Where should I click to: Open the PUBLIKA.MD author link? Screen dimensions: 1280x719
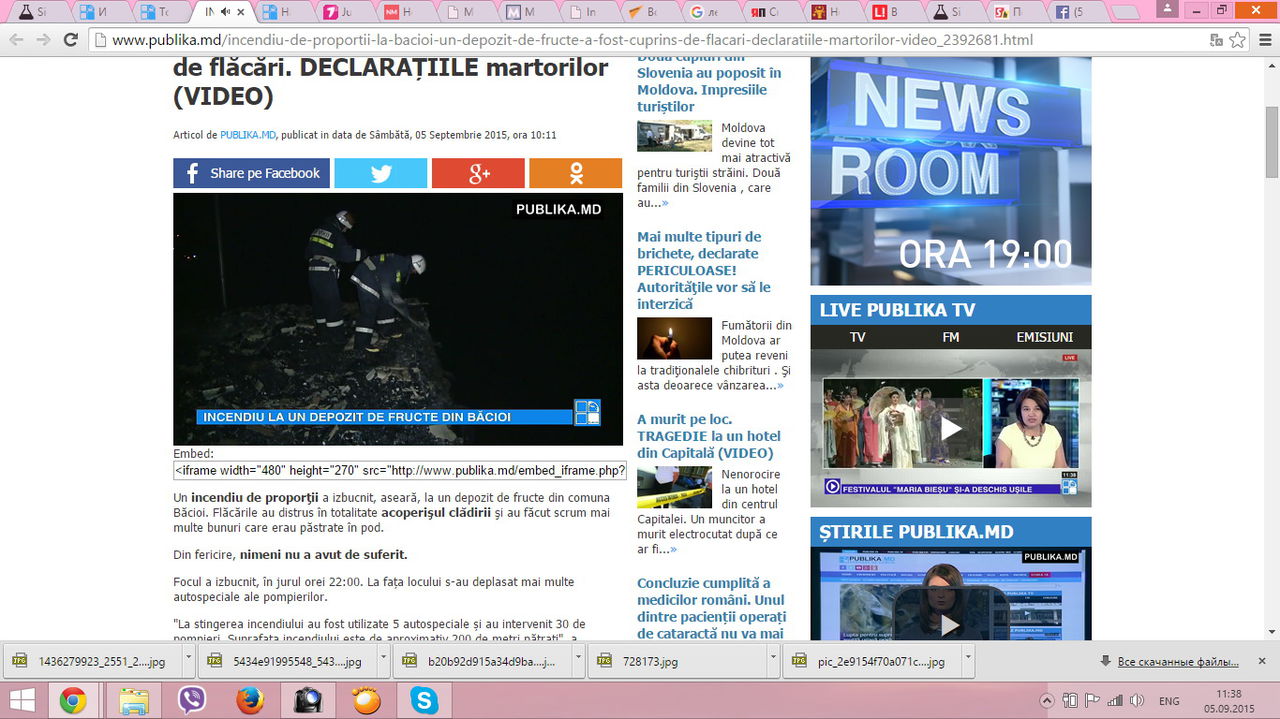pyautogui.click(x=248, y=135)
